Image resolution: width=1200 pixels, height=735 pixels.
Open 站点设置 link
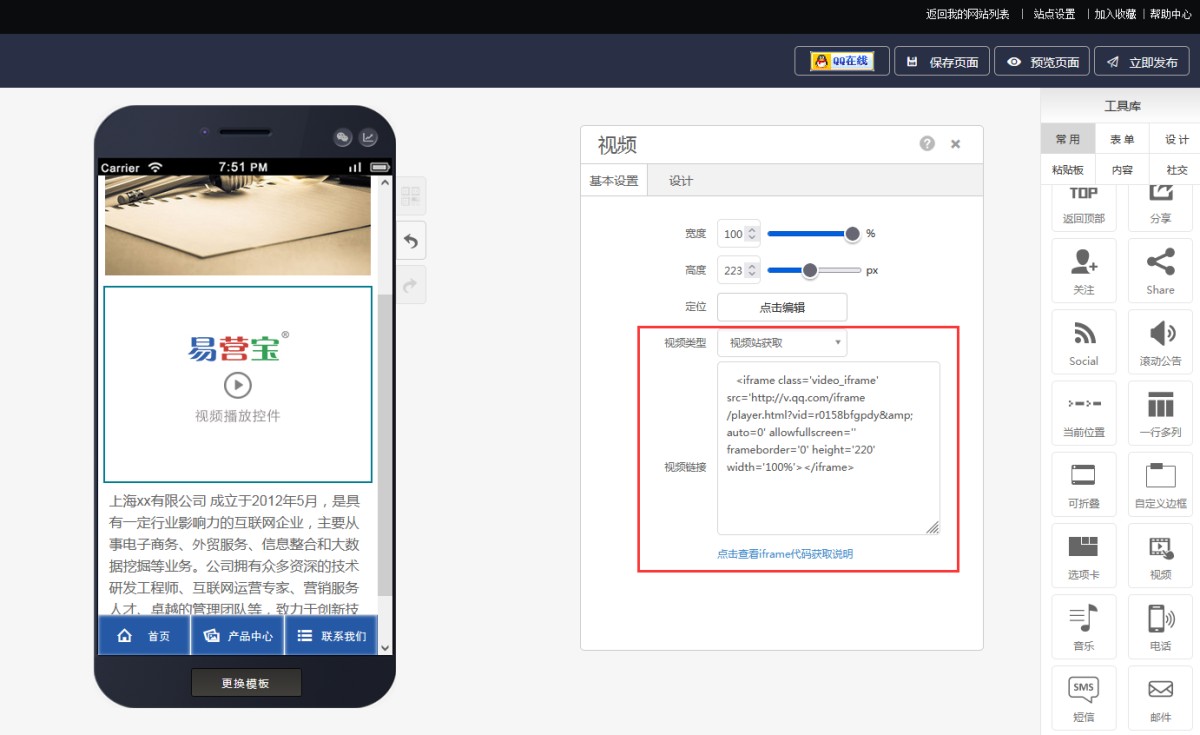1054,14
